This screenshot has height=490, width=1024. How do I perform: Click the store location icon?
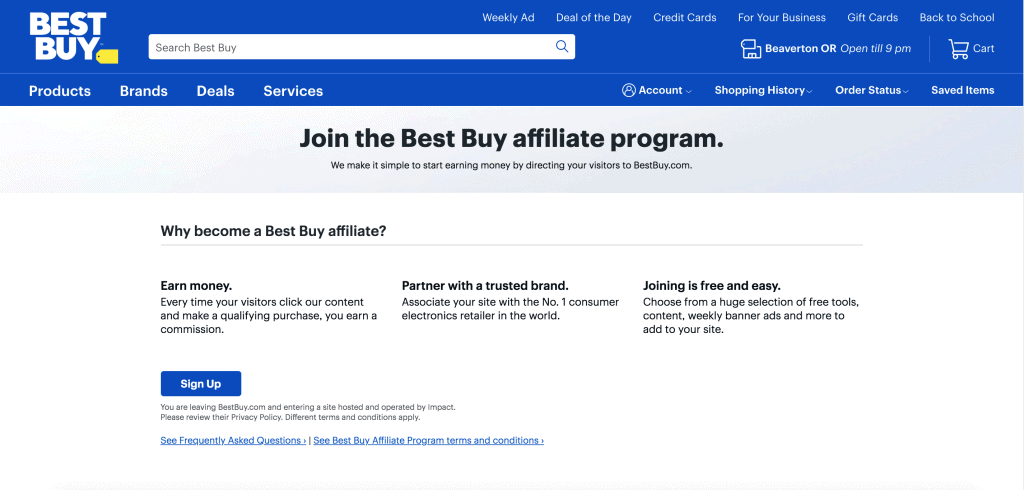click(751, 48)
